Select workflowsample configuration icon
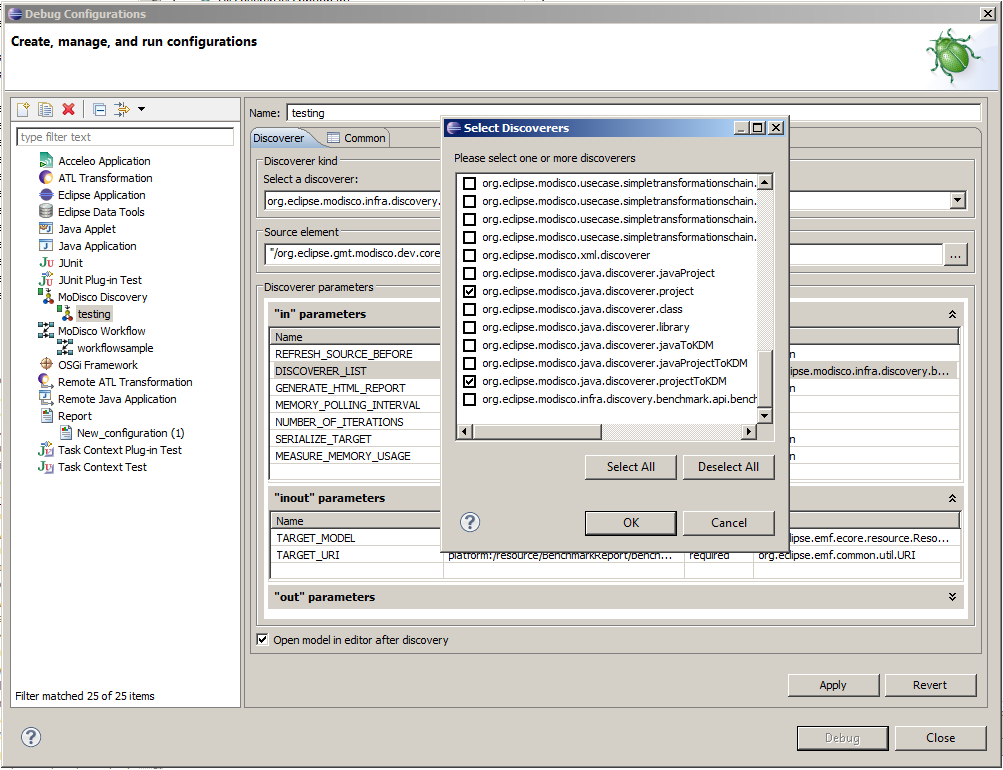Screen dimensions: 1003x770 [65, 347]
